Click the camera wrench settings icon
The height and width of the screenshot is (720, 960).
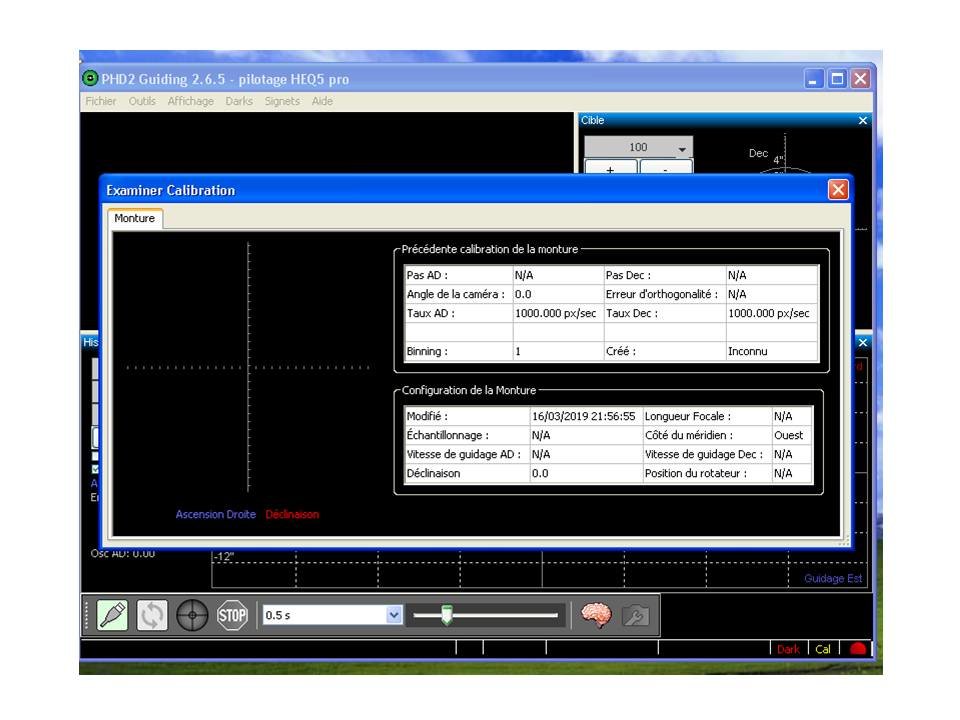(x=636, y=615)
